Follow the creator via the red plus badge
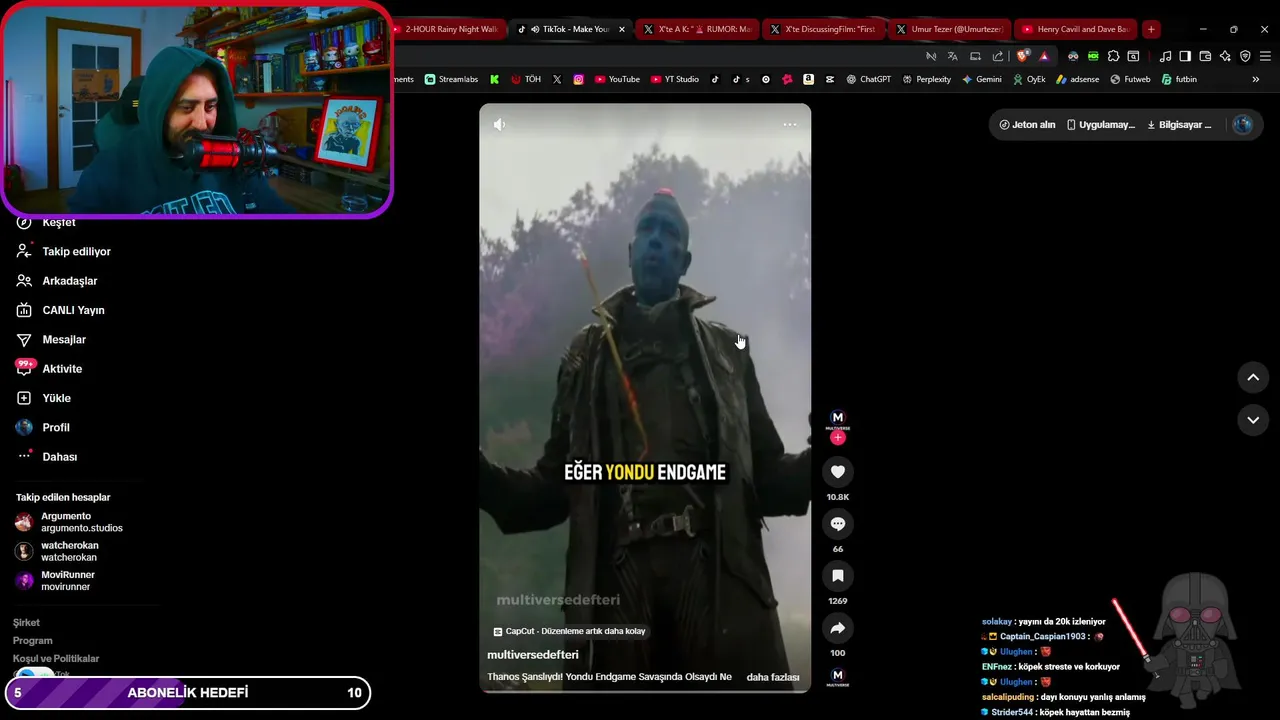 point(838,437)
